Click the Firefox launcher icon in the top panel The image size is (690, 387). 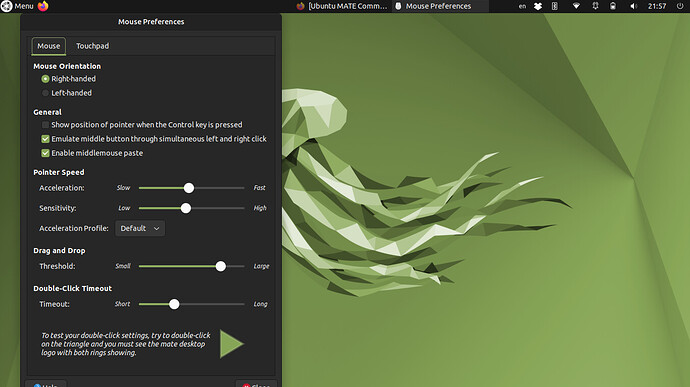[x=43, y=6]
